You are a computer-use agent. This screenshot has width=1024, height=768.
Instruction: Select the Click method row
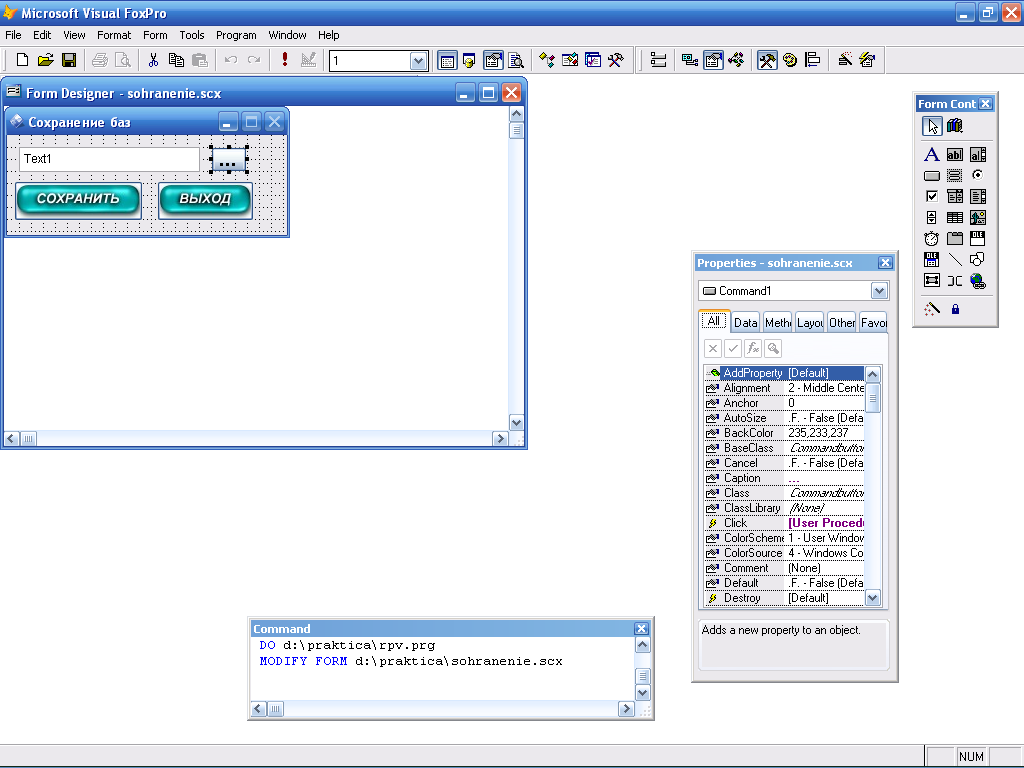coord(784,523)
